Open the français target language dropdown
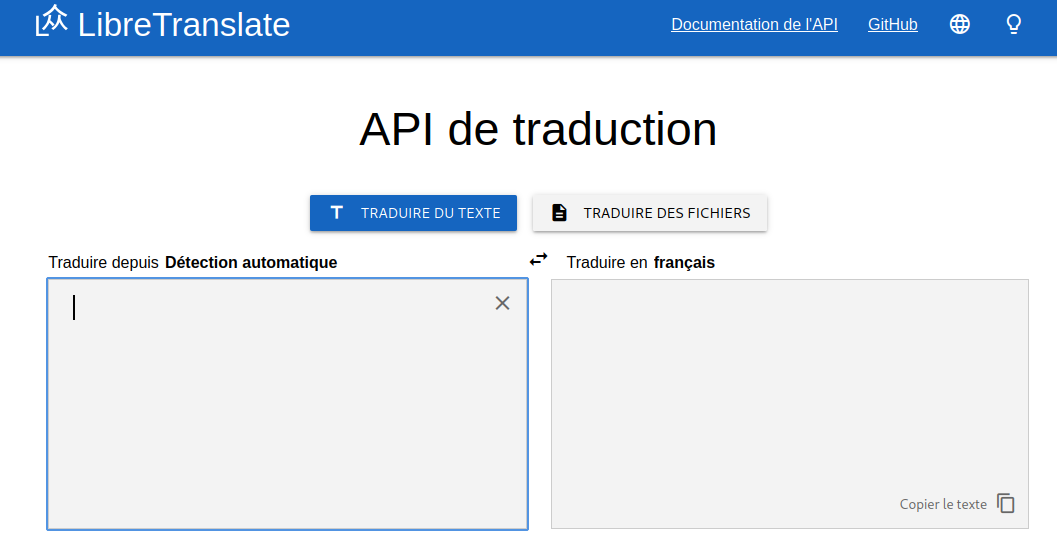This screenshot has height=543, width=1057. (x=684, y=263)
